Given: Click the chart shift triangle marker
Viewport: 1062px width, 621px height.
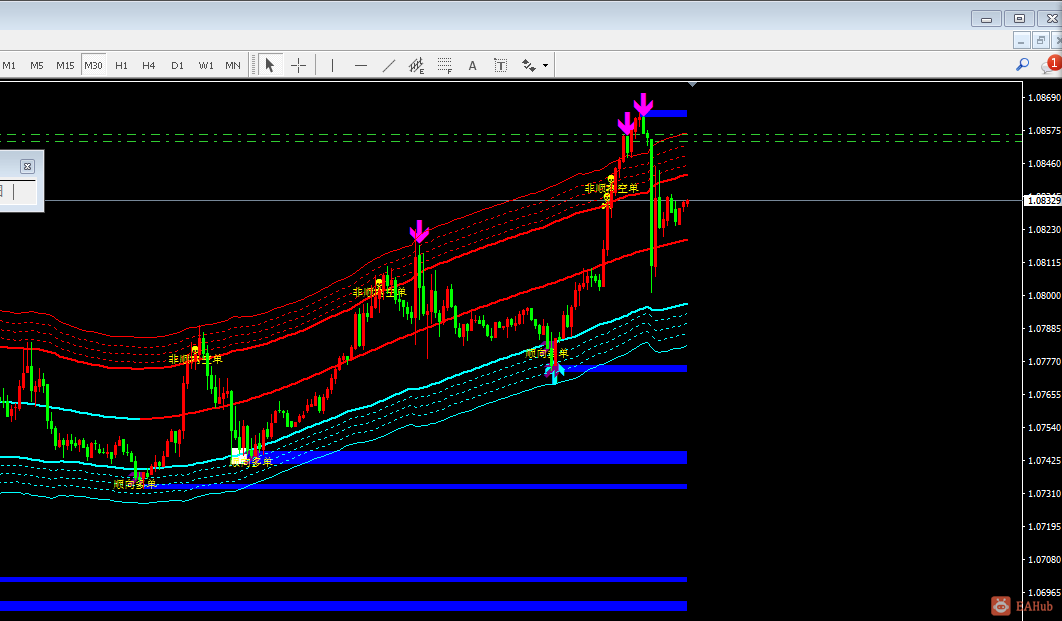Looking at the screenshot, I should point(692,84).
